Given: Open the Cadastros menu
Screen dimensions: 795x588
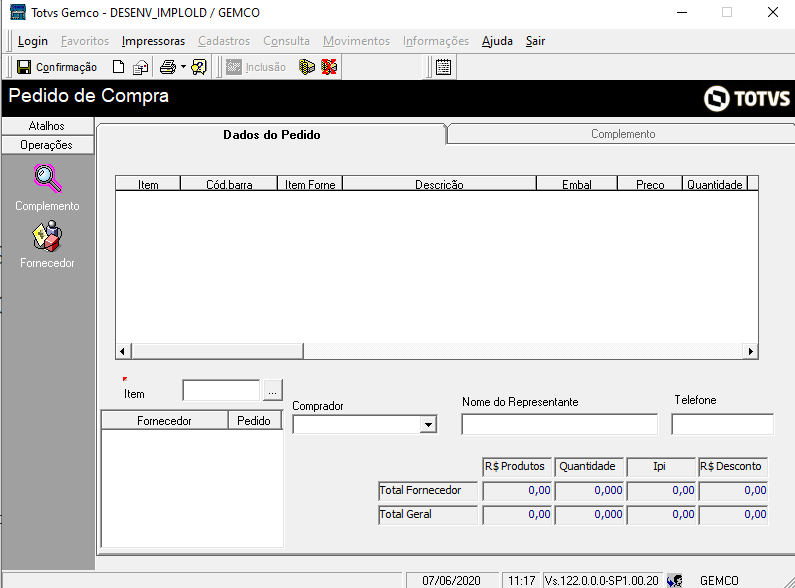Looking at the screenshot, I should pos(224,41).
